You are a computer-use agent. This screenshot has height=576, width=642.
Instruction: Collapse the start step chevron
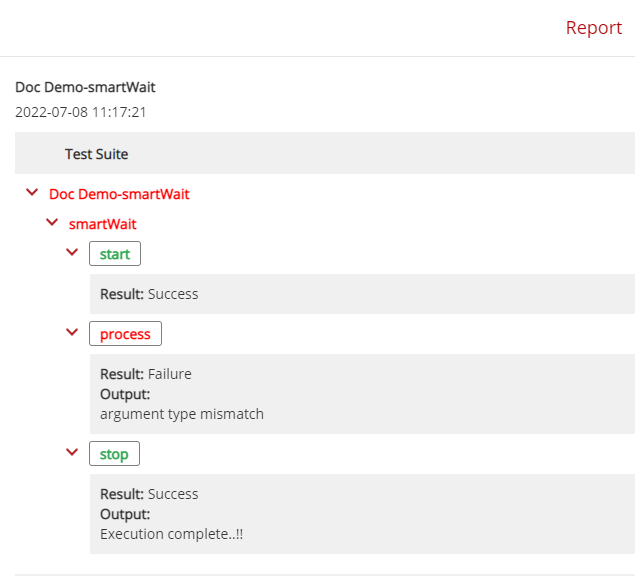72,252
